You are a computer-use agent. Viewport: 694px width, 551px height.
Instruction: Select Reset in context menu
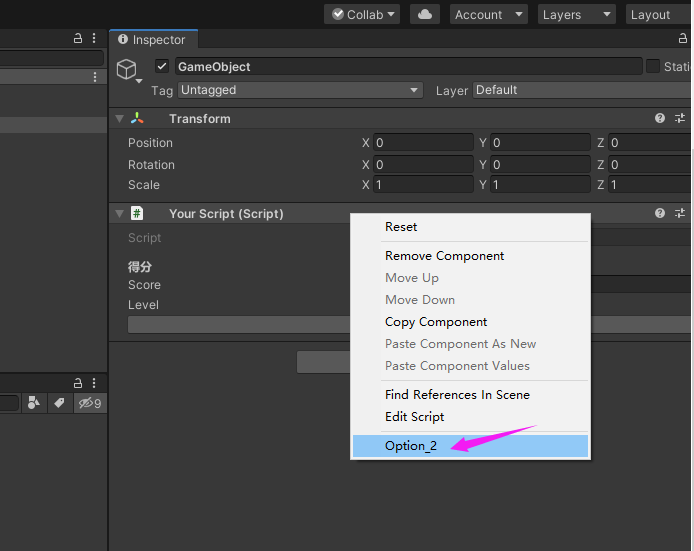pos(470,227)
